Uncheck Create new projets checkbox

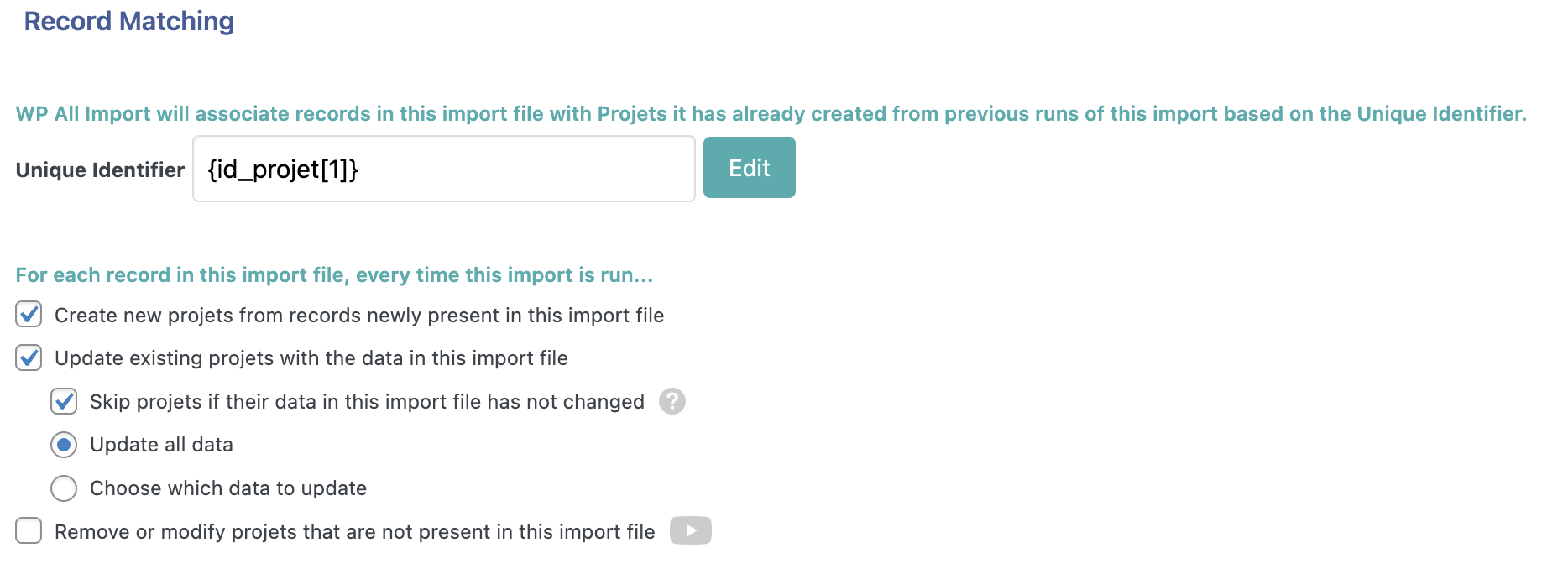point(29,315)
